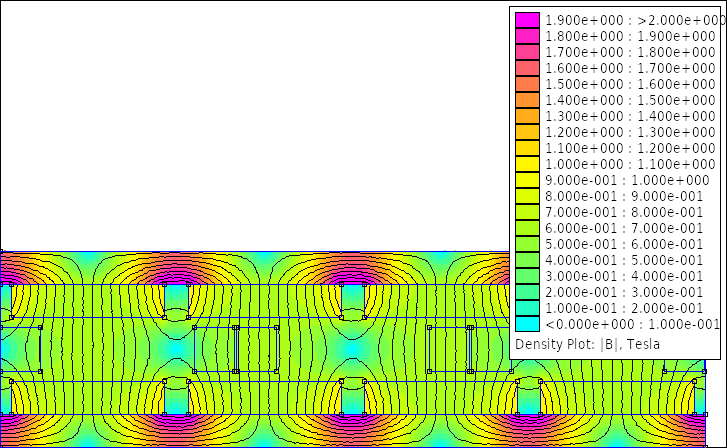This screenshot has width=727, height=448.
Task: Click the '8.000e-001 : 9.000e-001' range label
Action: coord(624,196)
